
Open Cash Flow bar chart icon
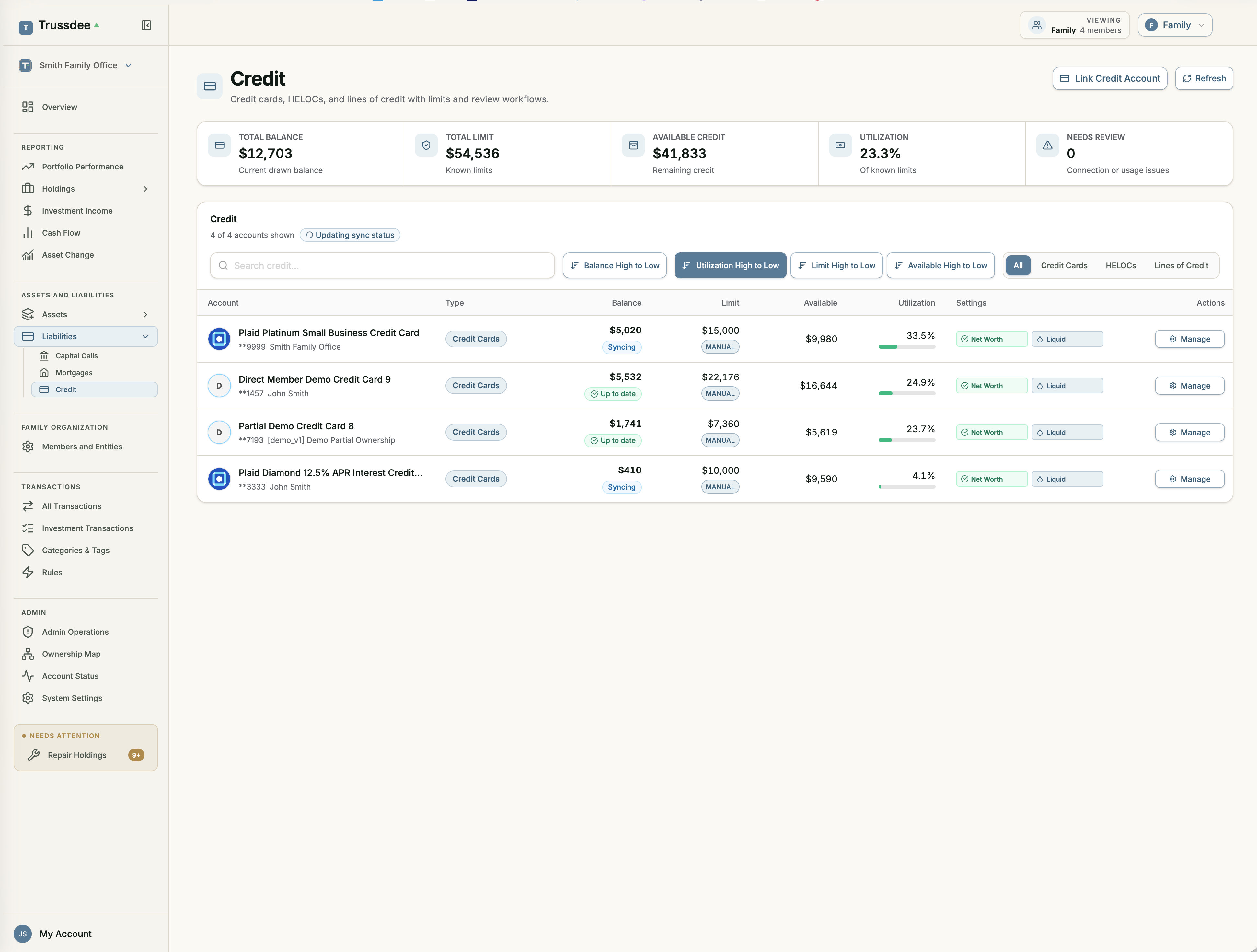28,232
